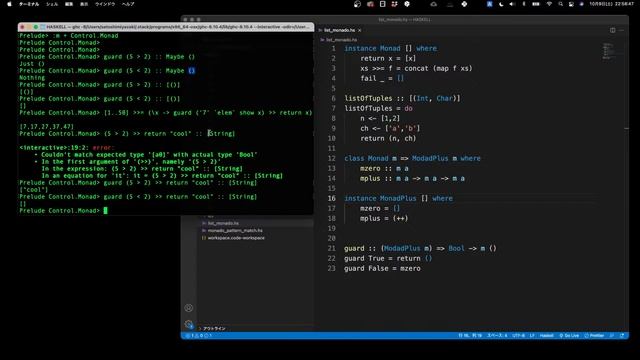
Task: Click the battery icon in menu bar
Action: click(536, 4)
